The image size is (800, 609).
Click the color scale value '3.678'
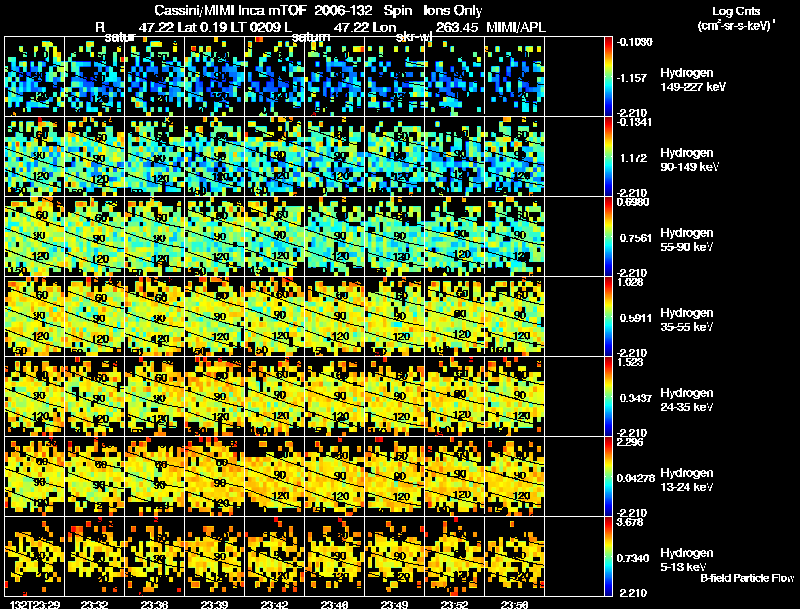tap(630, 522)
